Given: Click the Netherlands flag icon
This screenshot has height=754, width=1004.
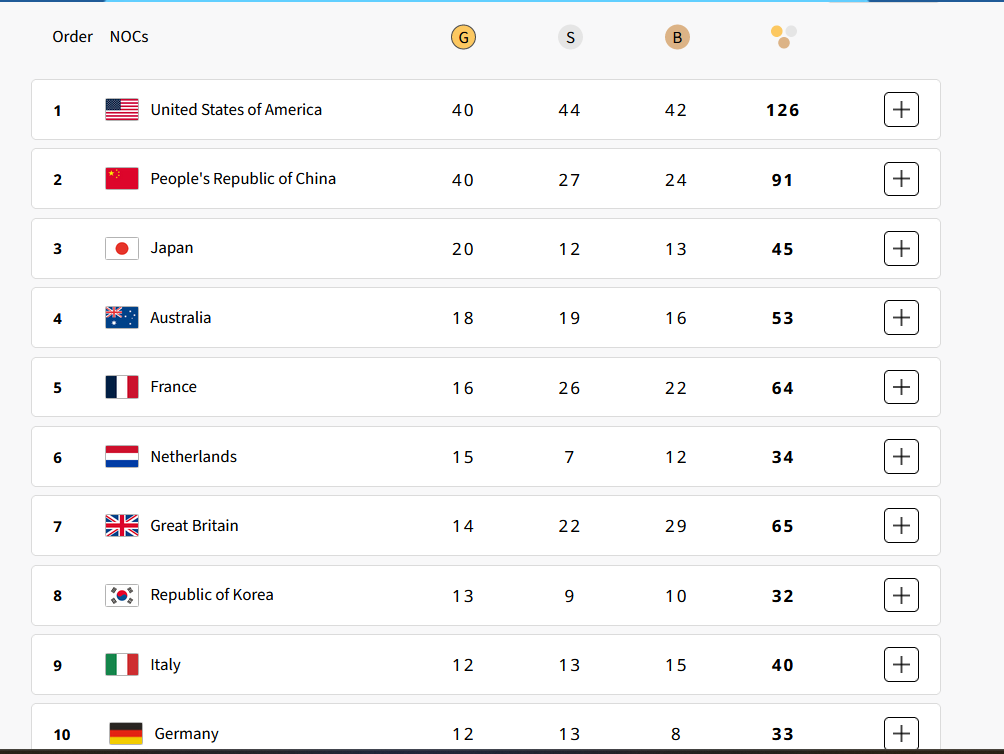Looking at the screenshot, I should pyautogui.click(x=122, y=457).
